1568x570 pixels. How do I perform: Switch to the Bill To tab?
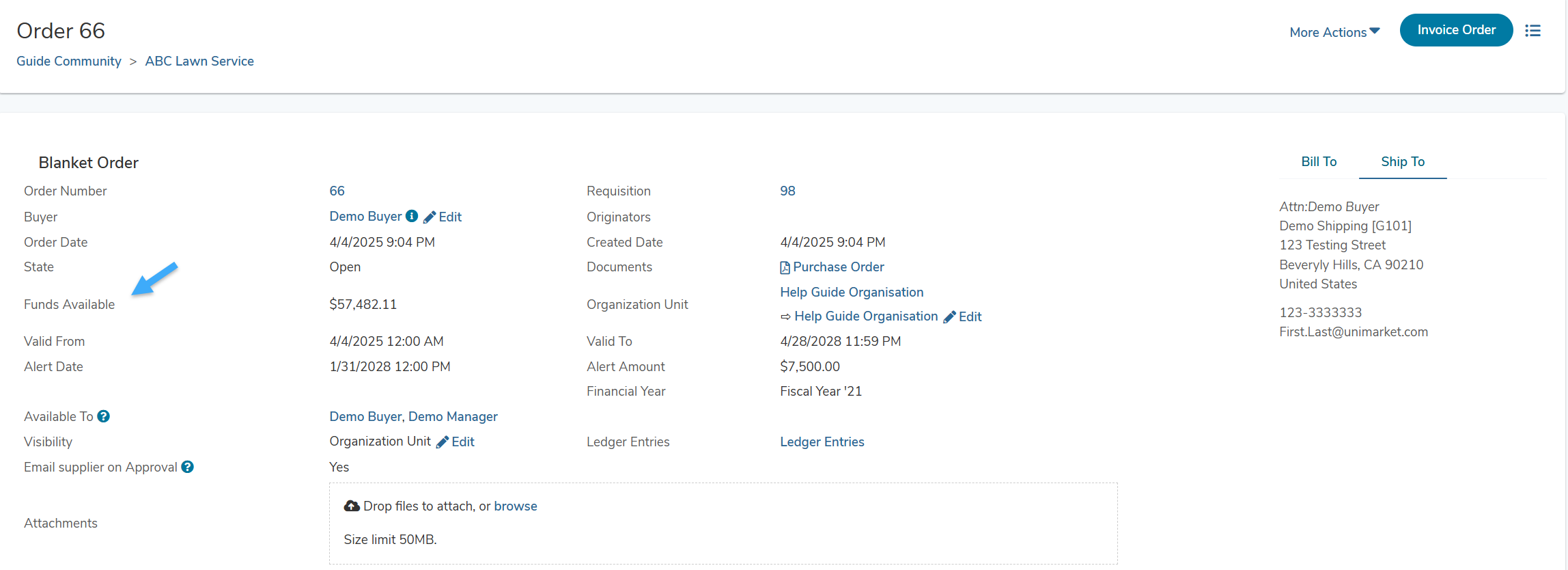1319,161
